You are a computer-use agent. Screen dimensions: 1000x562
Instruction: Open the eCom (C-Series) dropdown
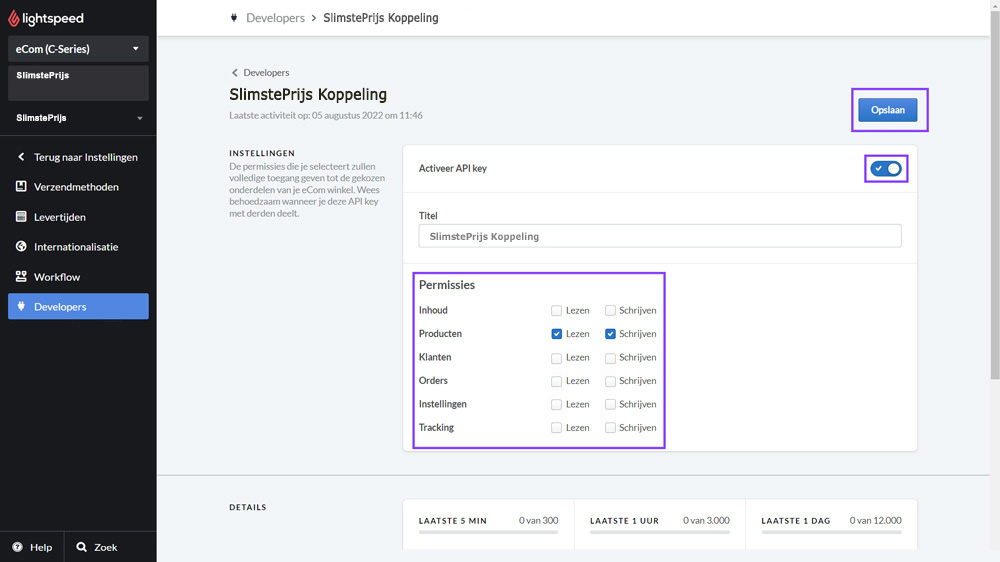pos(78,48)
